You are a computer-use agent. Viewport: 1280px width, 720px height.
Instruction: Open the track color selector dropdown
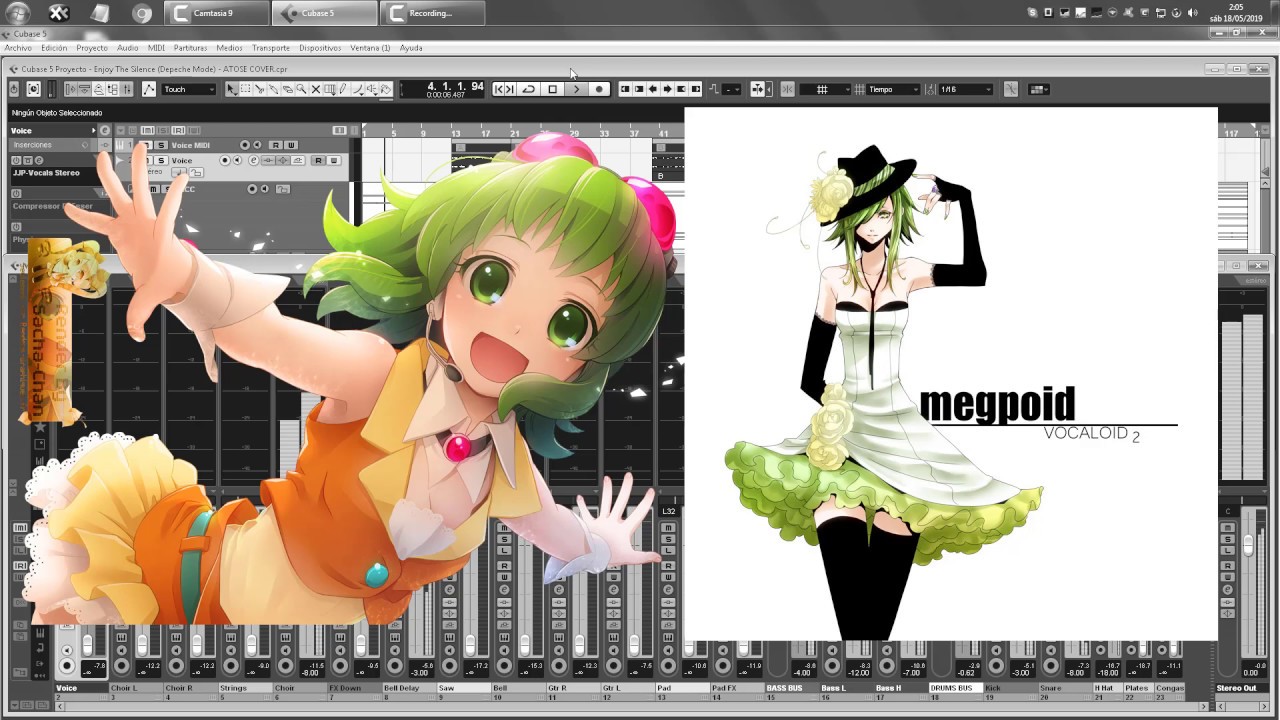click(1039, 89)
